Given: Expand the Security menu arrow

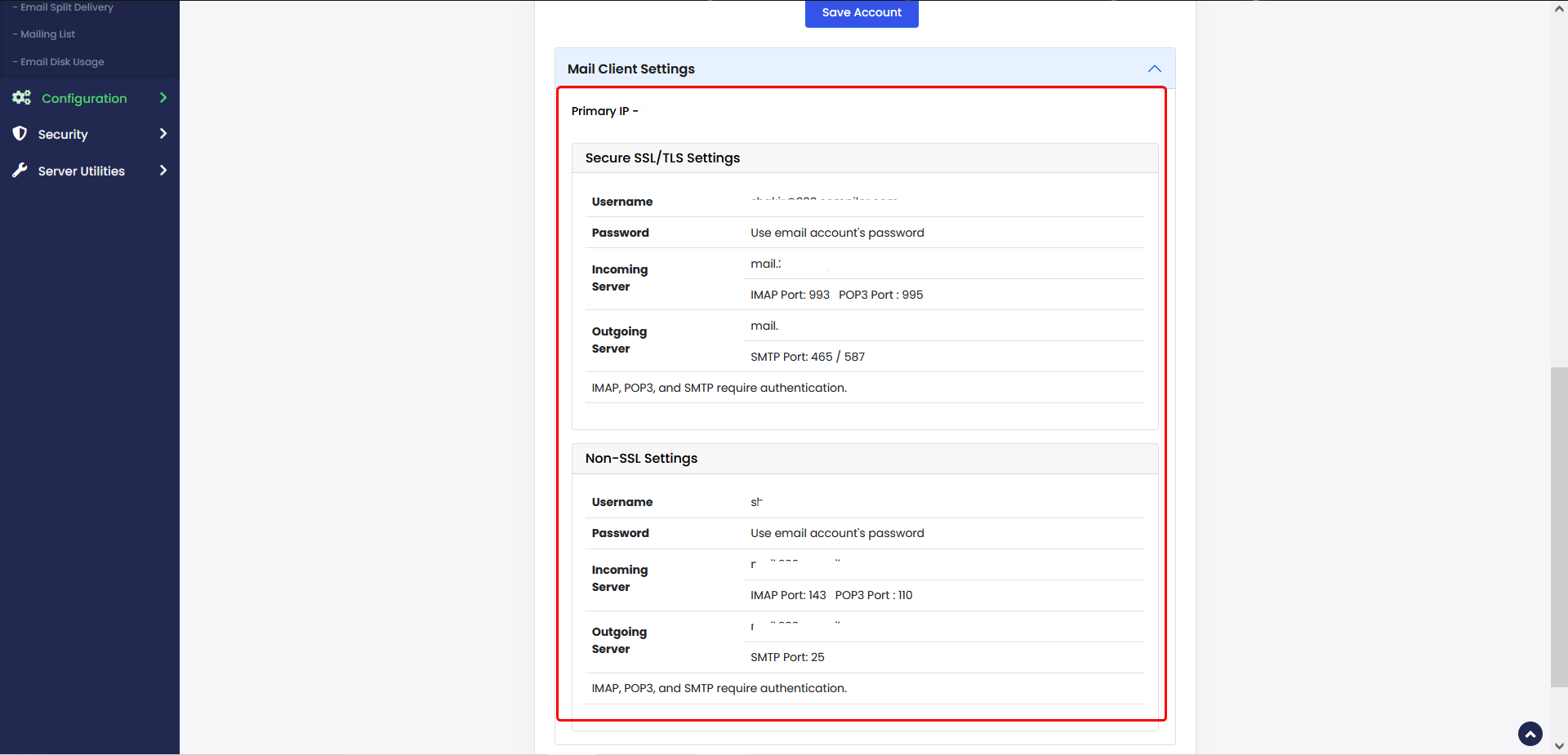Looking at the screenshot, I should coord(163,134).
